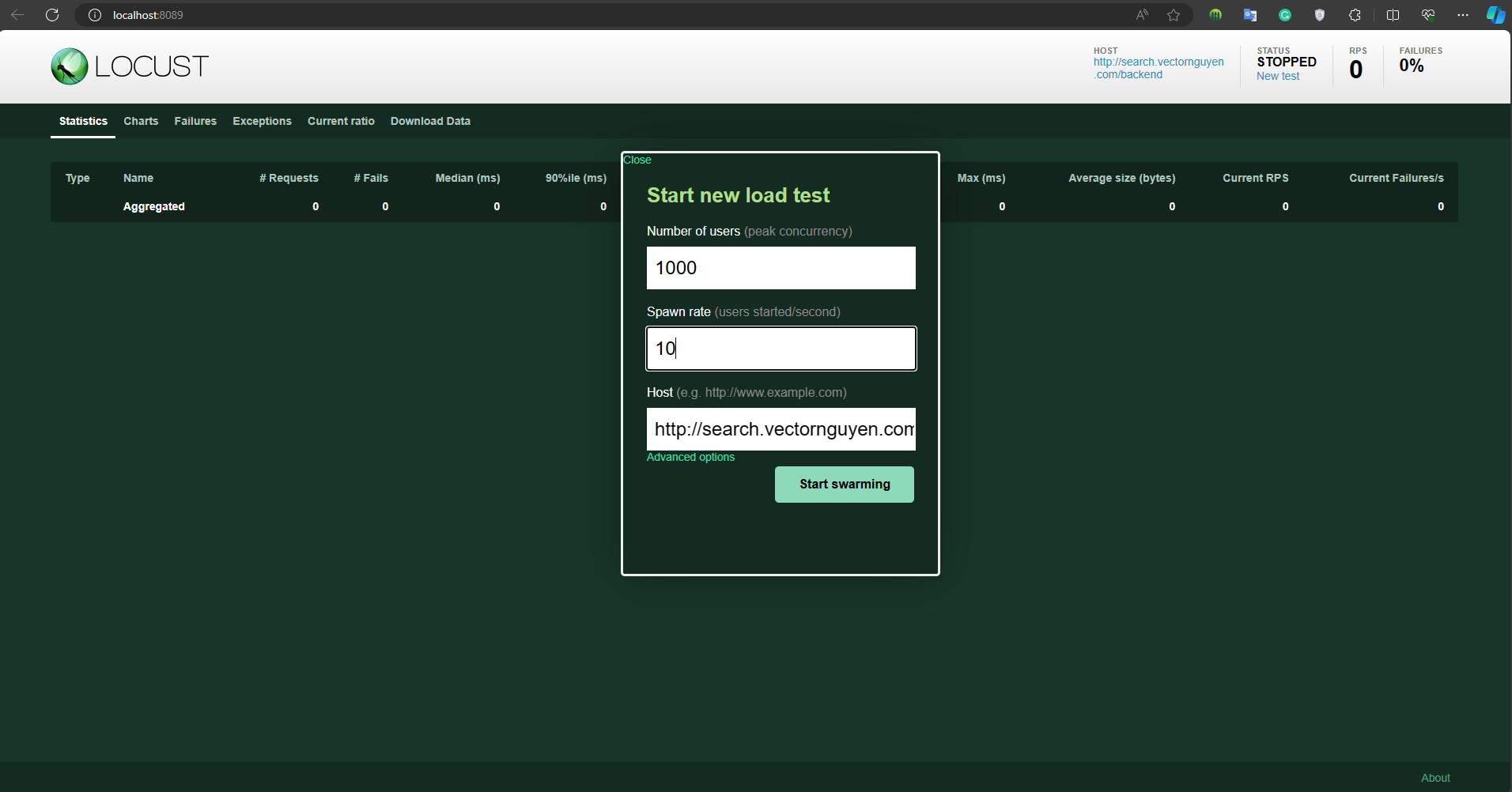The height and width of the screenshot is (792, 1512).
Task: Click the Start swarming button
Action: click(845, 485)
